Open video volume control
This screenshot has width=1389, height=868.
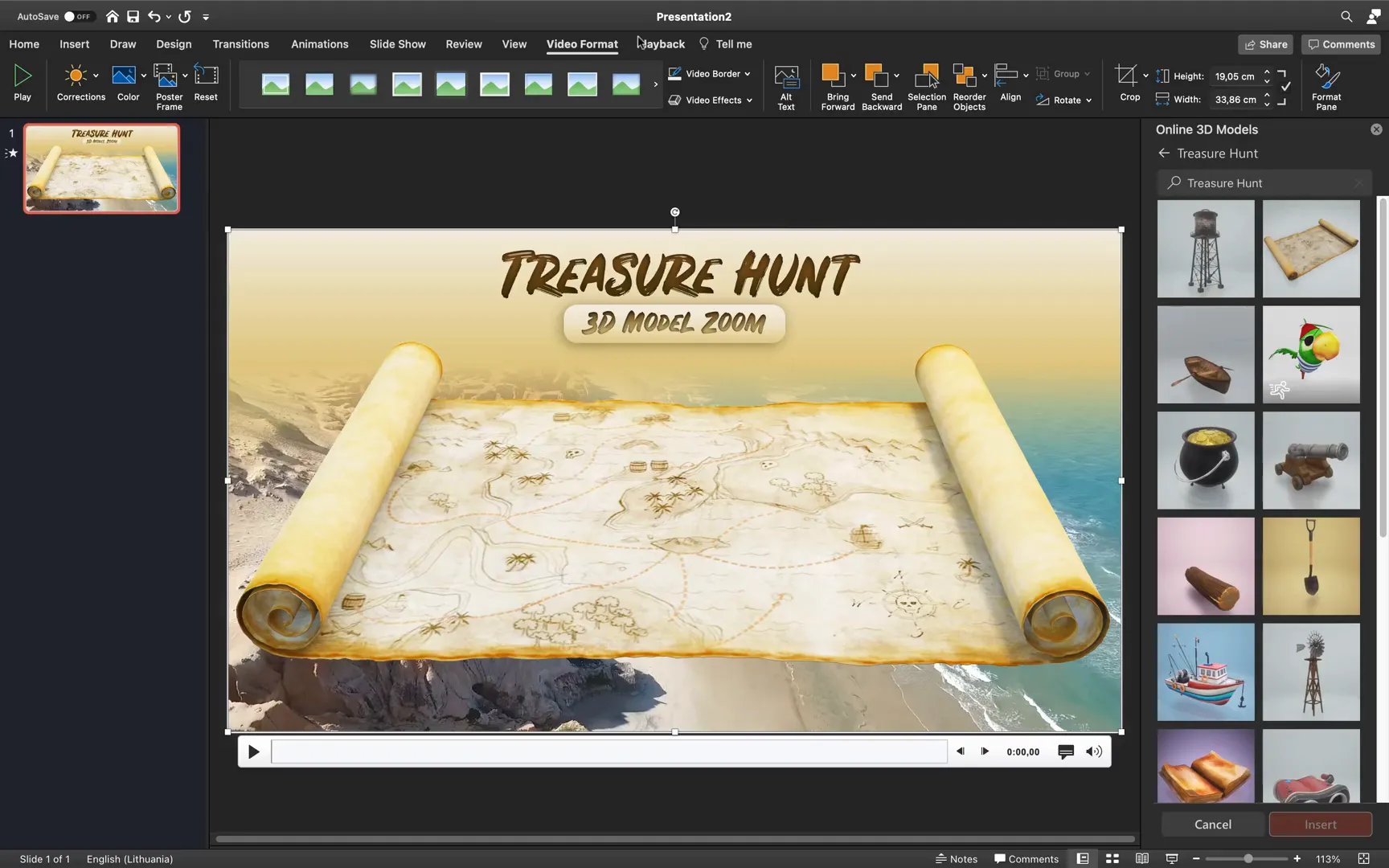(1094, 751)
